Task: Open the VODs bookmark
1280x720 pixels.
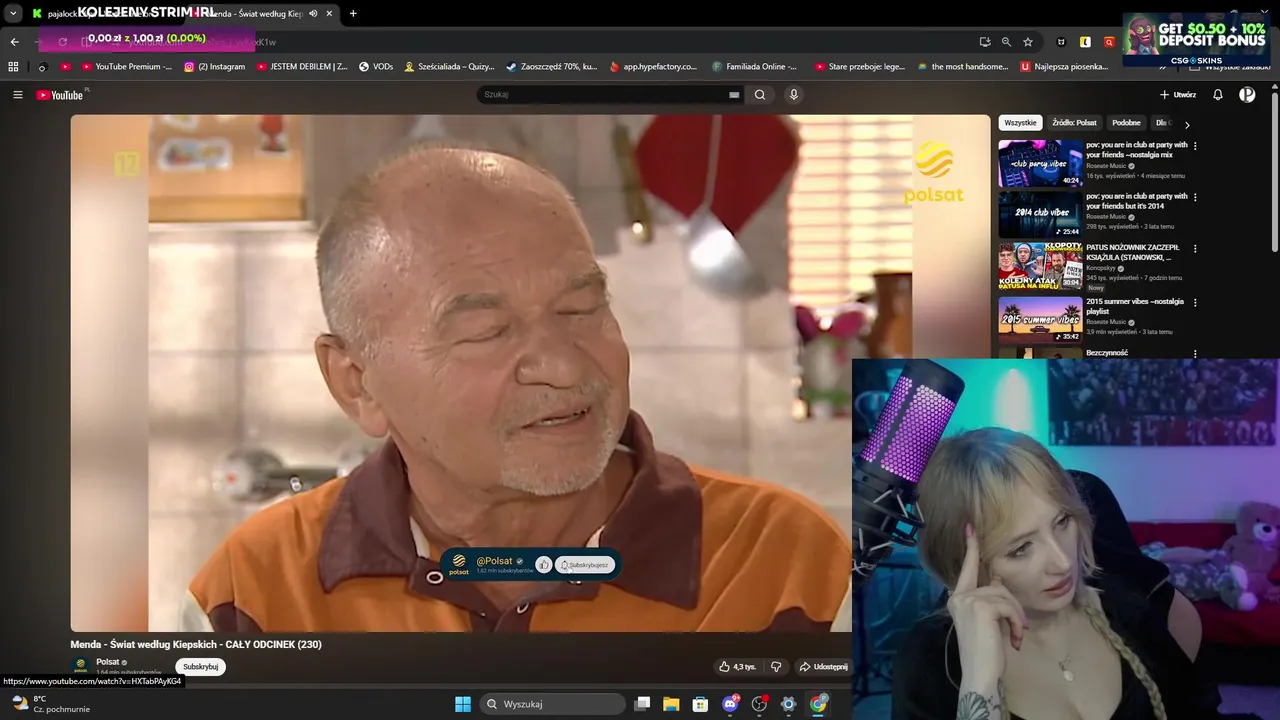Action: click(x=376, y=67)
